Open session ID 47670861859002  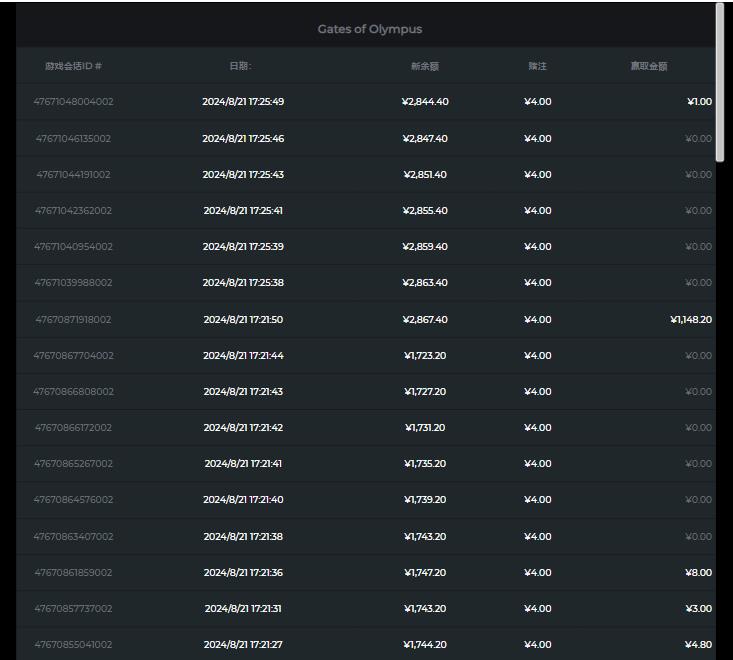pos(73,573)
